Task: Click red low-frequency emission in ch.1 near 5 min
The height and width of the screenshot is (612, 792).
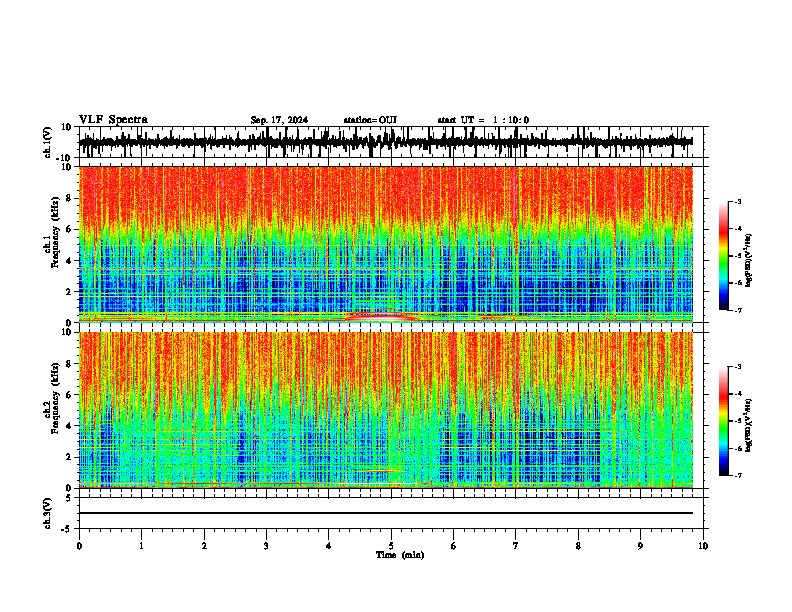Action: [x=381, y=317]
